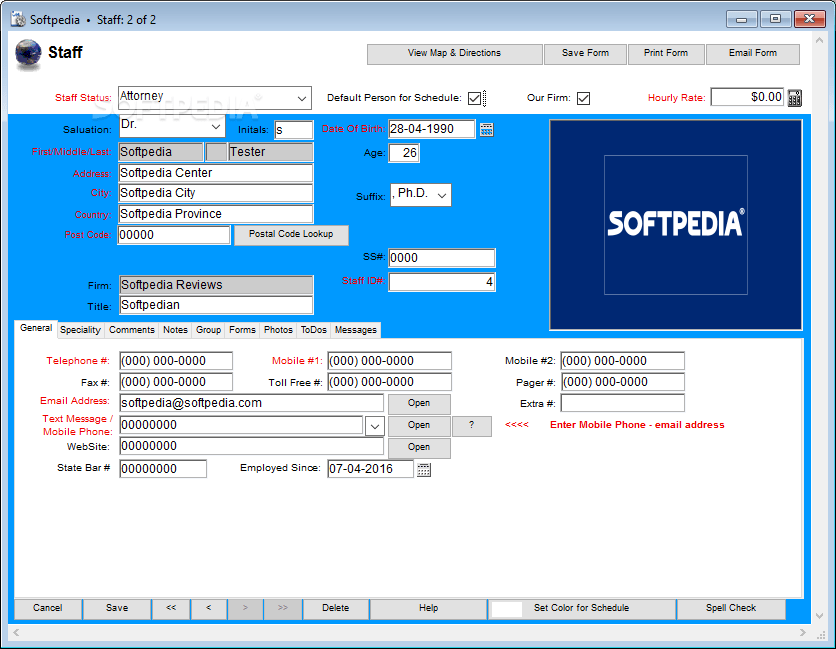Viewport: 836px width, 649px height.
Task: Select the Messages tab
Action: (355, 330)
